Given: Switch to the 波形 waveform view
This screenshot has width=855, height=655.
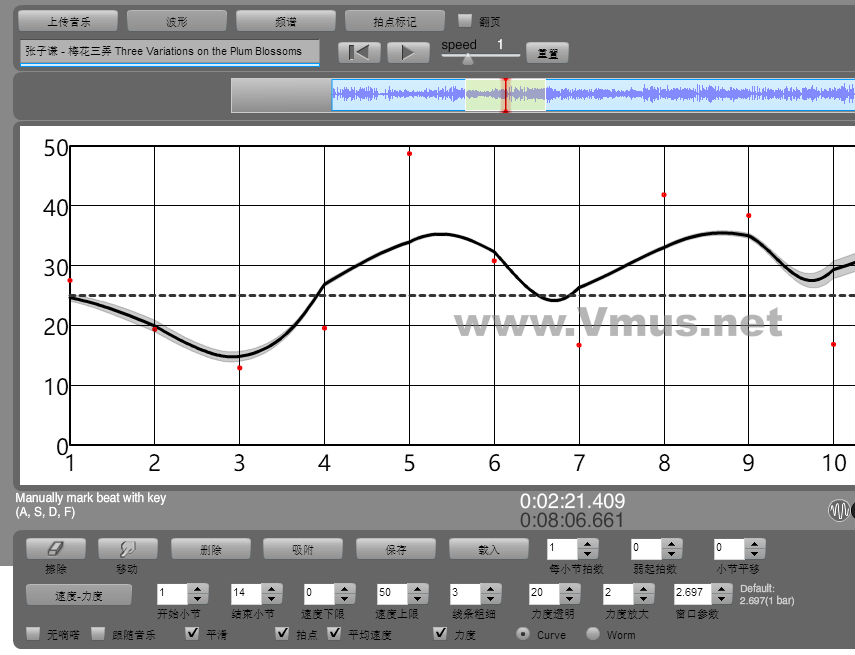Looking at the screenshot, I should [x=177, y=21].
